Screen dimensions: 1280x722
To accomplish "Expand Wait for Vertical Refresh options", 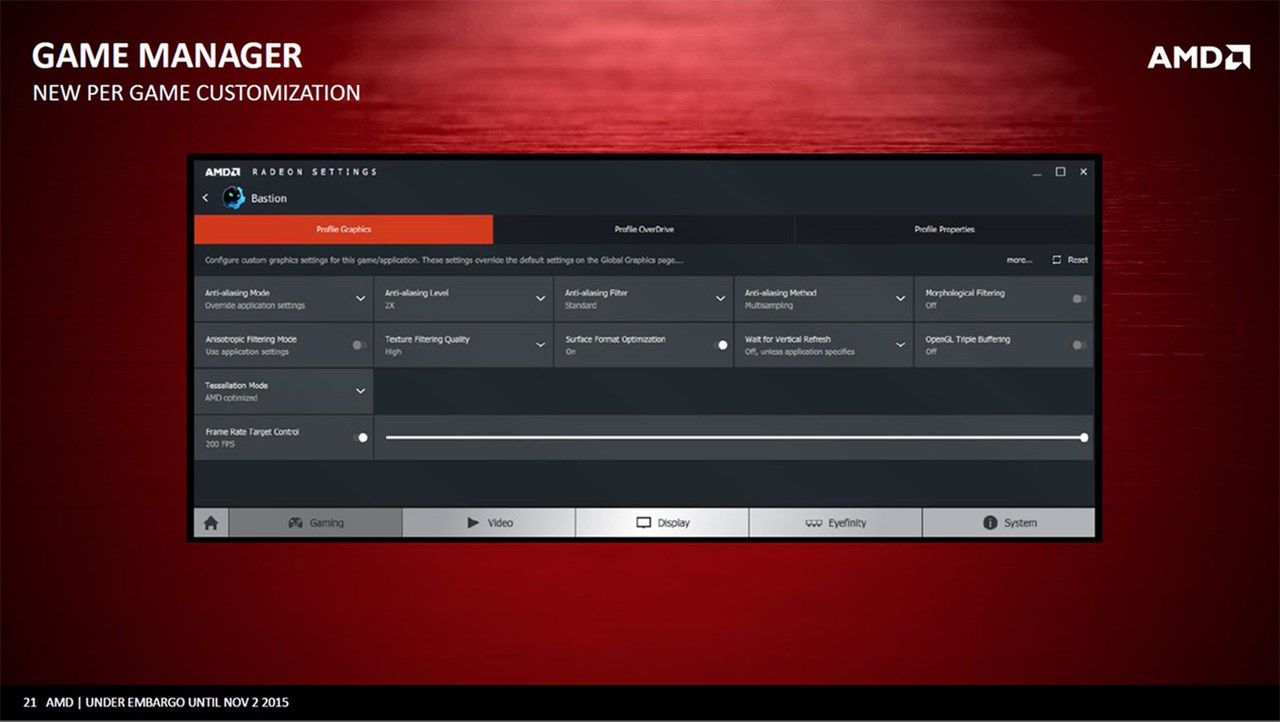I will pos(823,345).
